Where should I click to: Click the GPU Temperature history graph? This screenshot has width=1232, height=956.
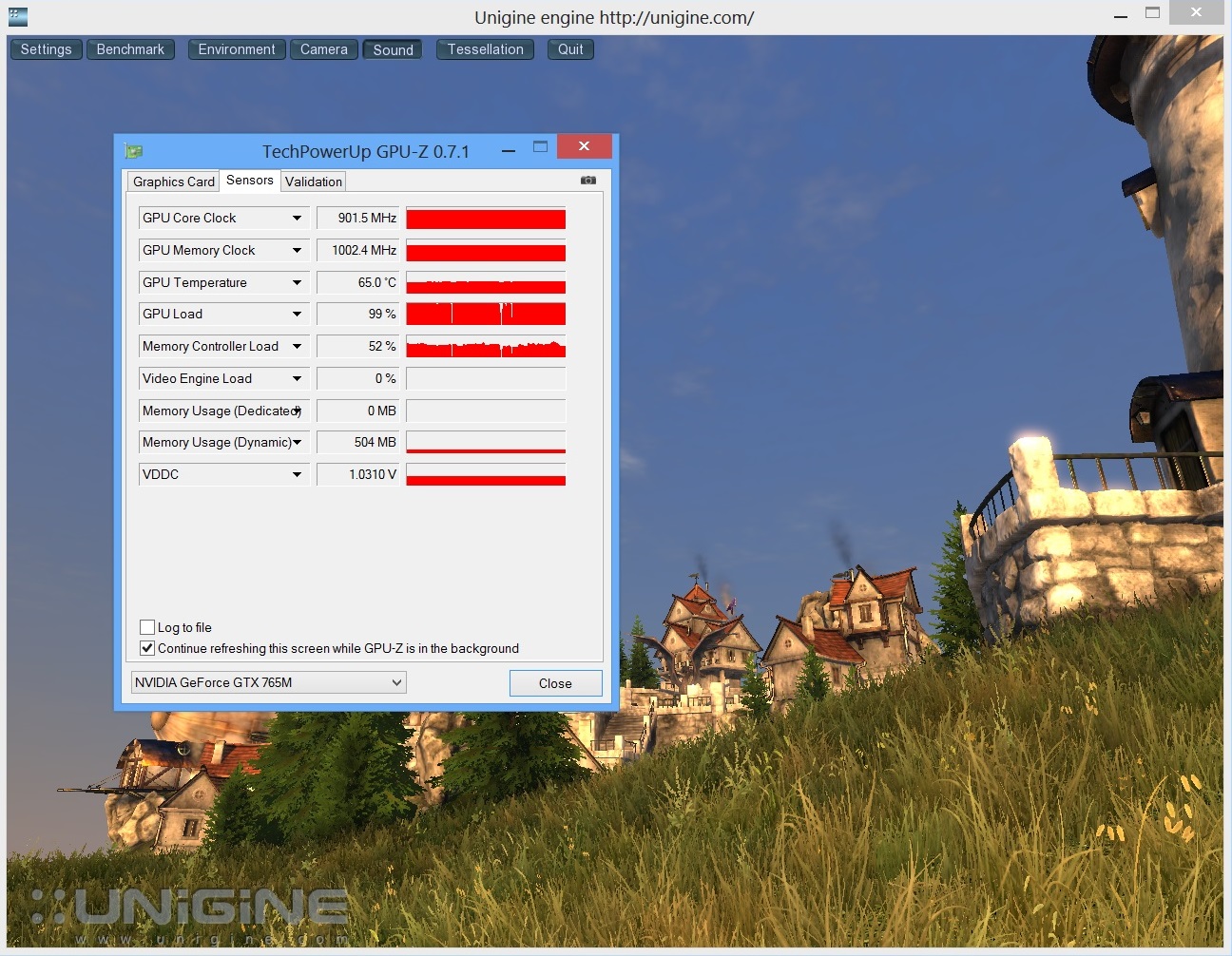click(x=486, y=283)
